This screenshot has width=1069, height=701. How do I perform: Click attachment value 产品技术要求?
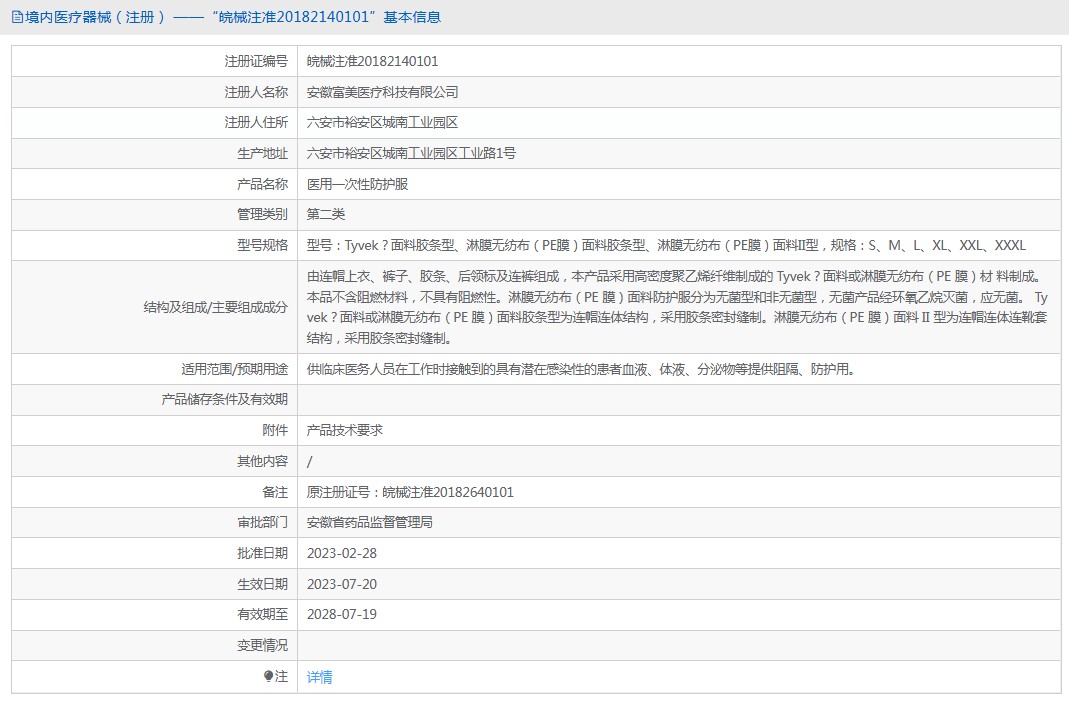345,430
